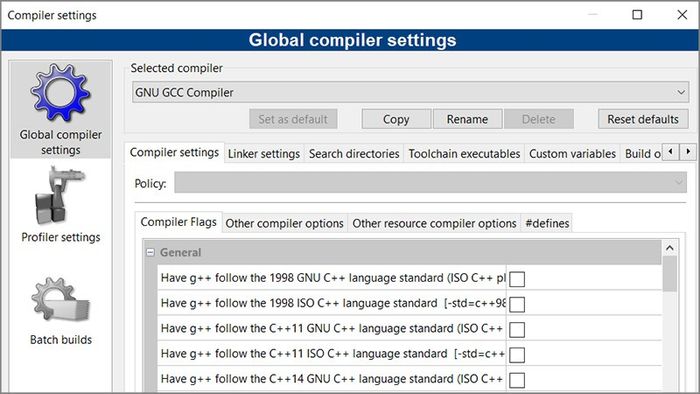Switch to Linker settings tab
The image size is (700, 394).
pyautogui.click(x=264, y=153)
